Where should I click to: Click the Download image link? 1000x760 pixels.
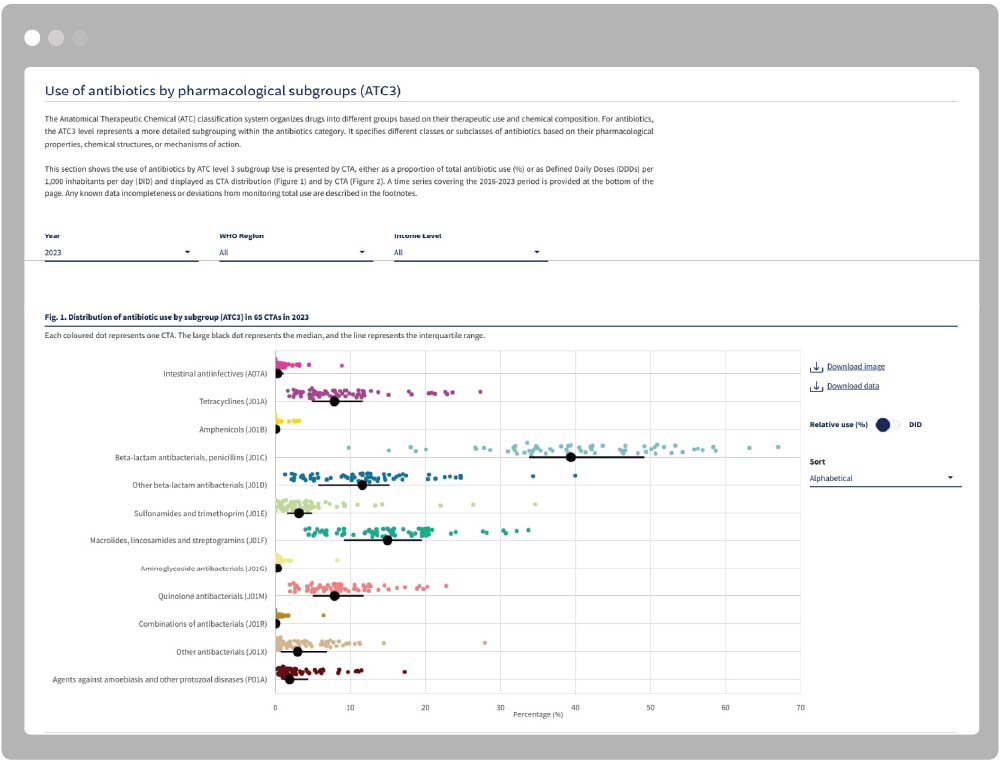pos(855,367)
